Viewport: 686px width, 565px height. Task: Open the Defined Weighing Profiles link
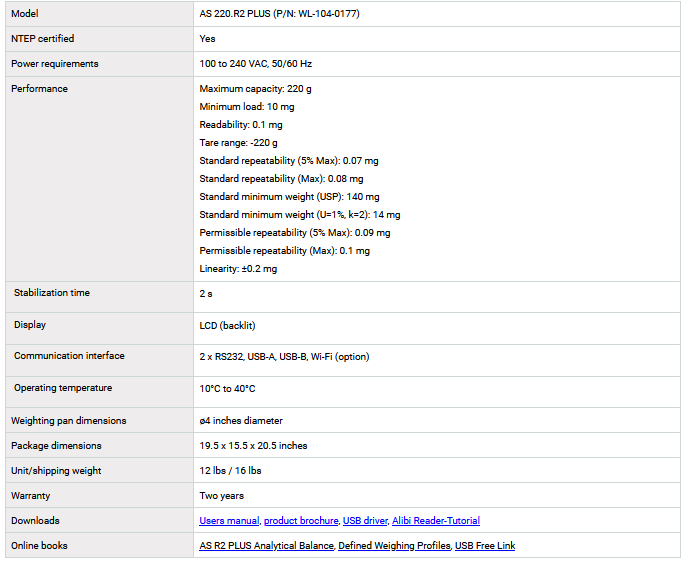tap(394, 546)
